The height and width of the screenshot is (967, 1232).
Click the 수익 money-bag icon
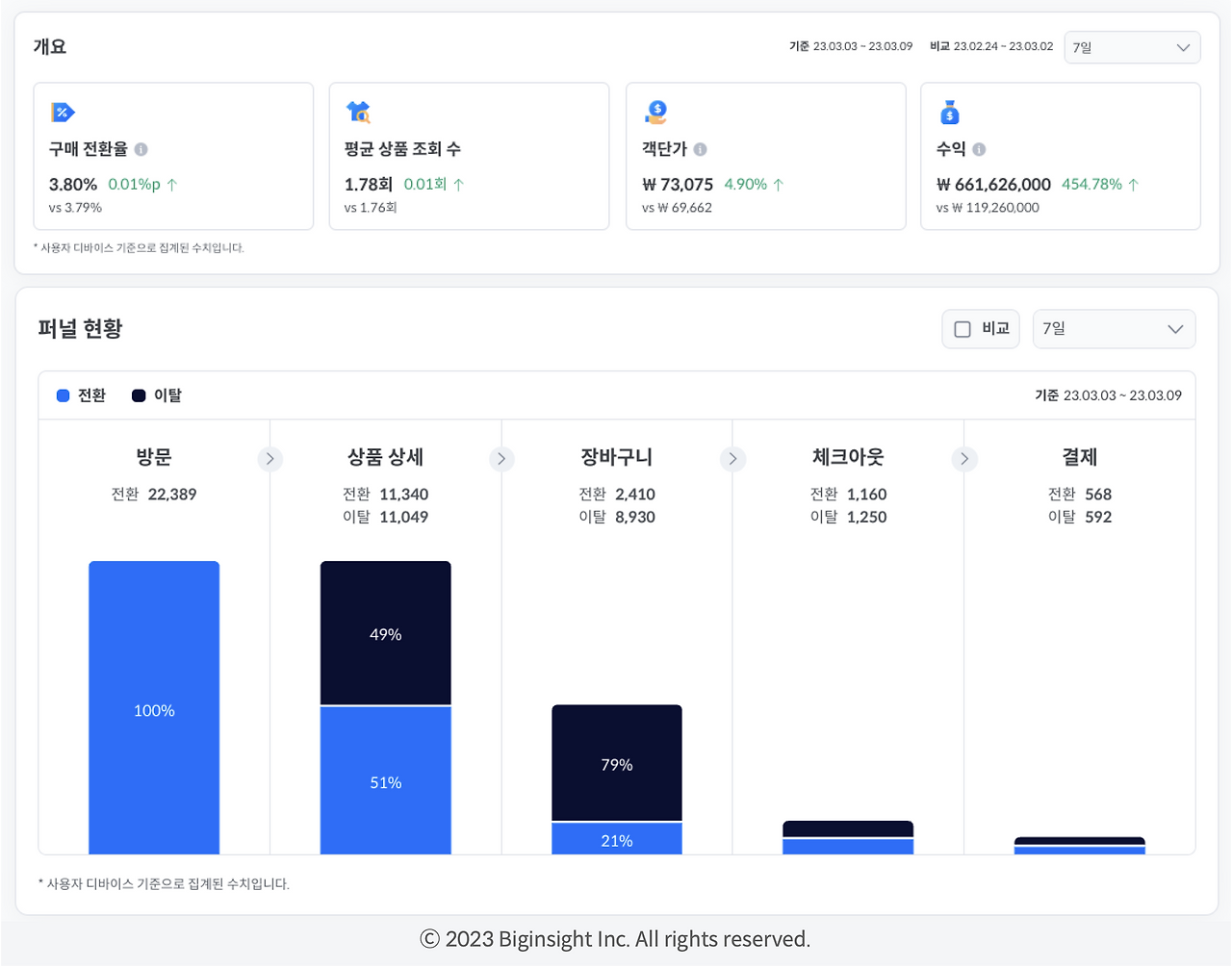coord(949,113)
